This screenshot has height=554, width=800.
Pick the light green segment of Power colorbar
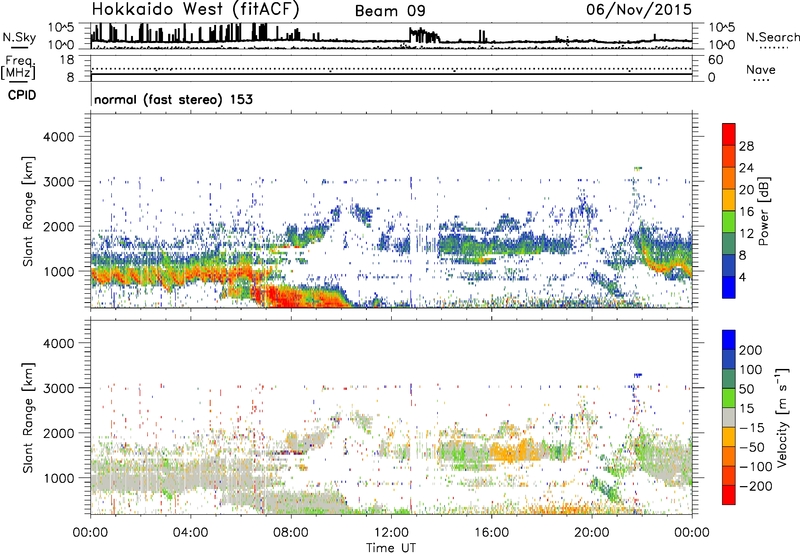tap(729, 221)
